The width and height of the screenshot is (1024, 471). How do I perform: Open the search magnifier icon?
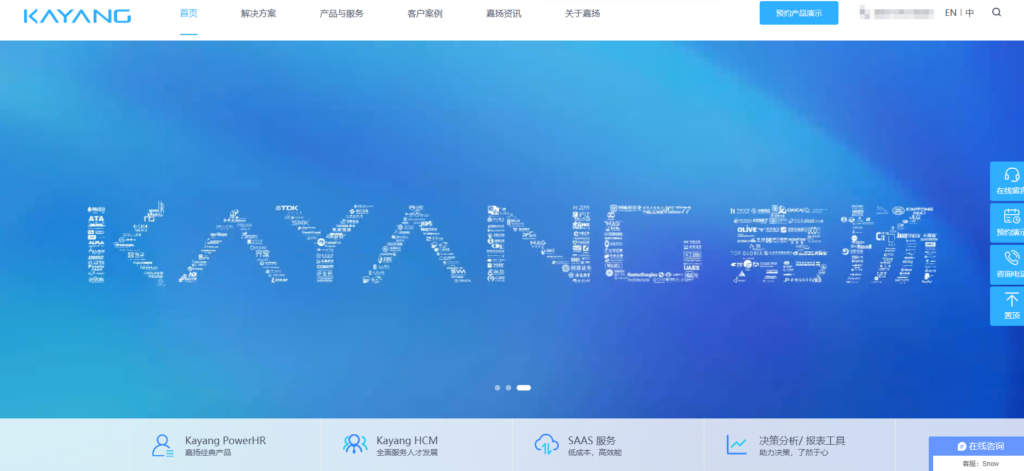996,13
